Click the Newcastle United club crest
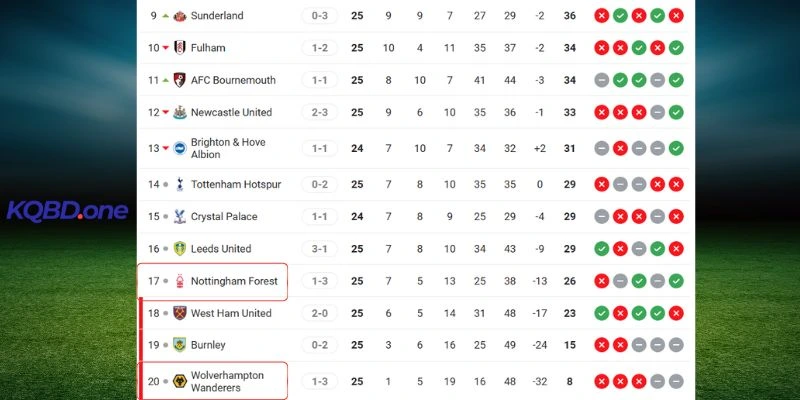800x400 pixels. [x=180, y=112]
